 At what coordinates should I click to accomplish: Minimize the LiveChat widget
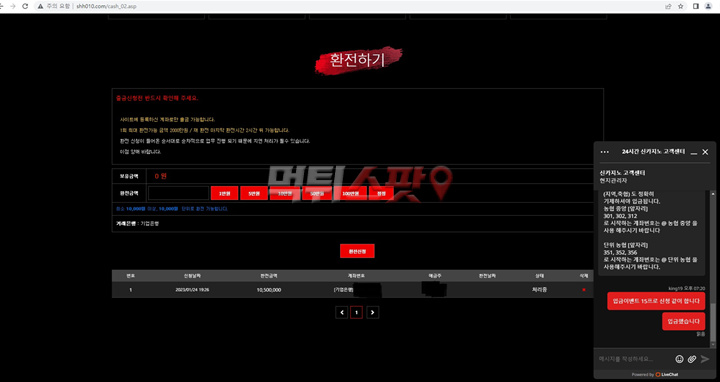[694, 152]
